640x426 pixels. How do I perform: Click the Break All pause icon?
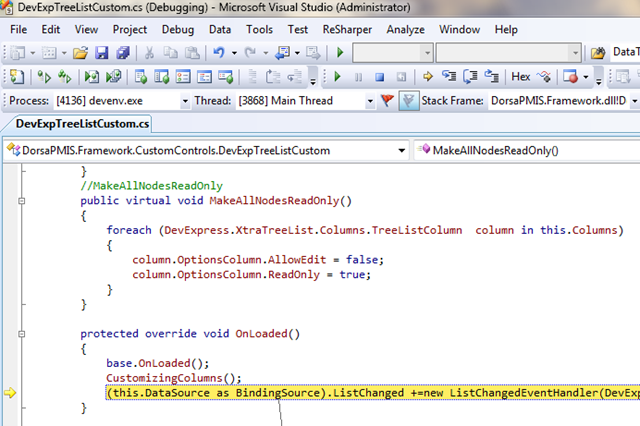358,77
